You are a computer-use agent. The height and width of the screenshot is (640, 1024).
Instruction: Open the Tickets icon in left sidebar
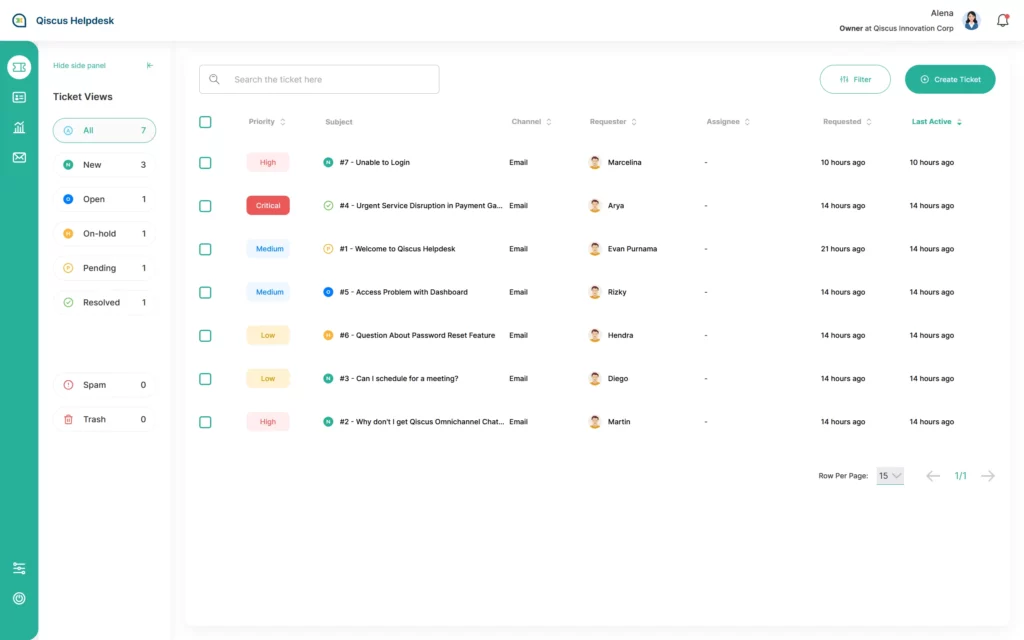(x=19, y=67)
